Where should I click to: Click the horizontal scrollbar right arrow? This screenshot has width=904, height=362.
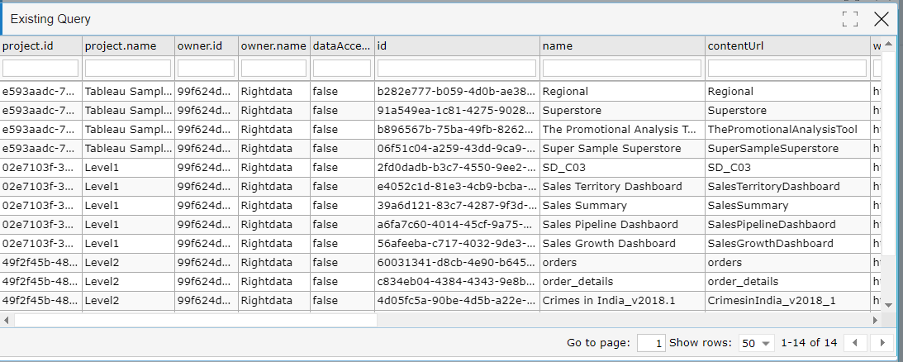click(x=875, y=319)
